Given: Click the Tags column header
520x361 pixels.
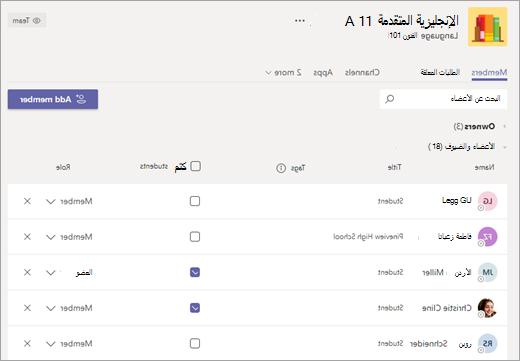Looking at the screenshot, I should tap(298, 168).
